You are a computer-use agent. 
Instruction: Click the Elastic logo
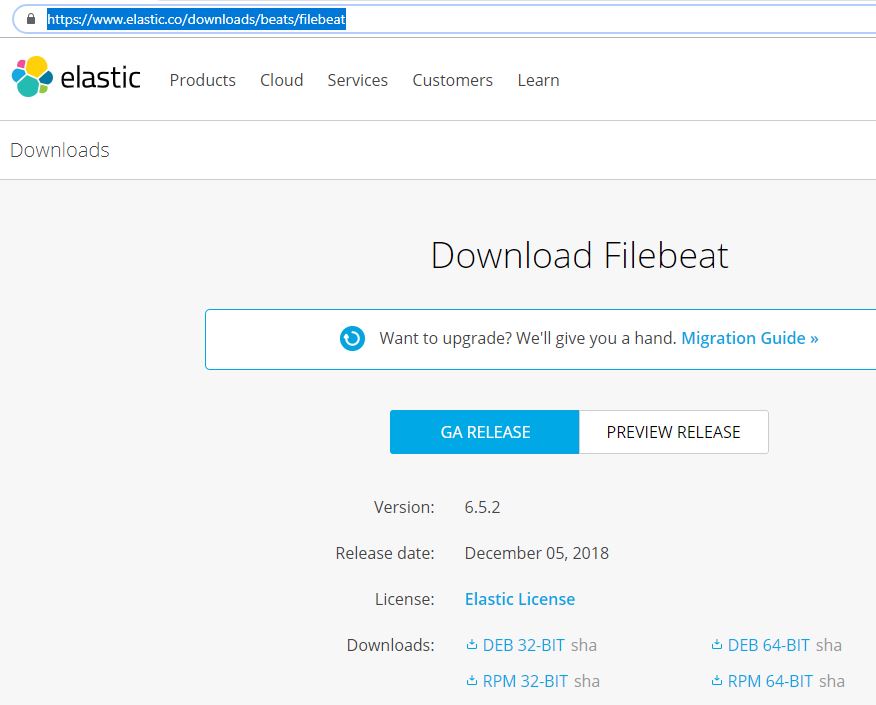pos(76,77)
